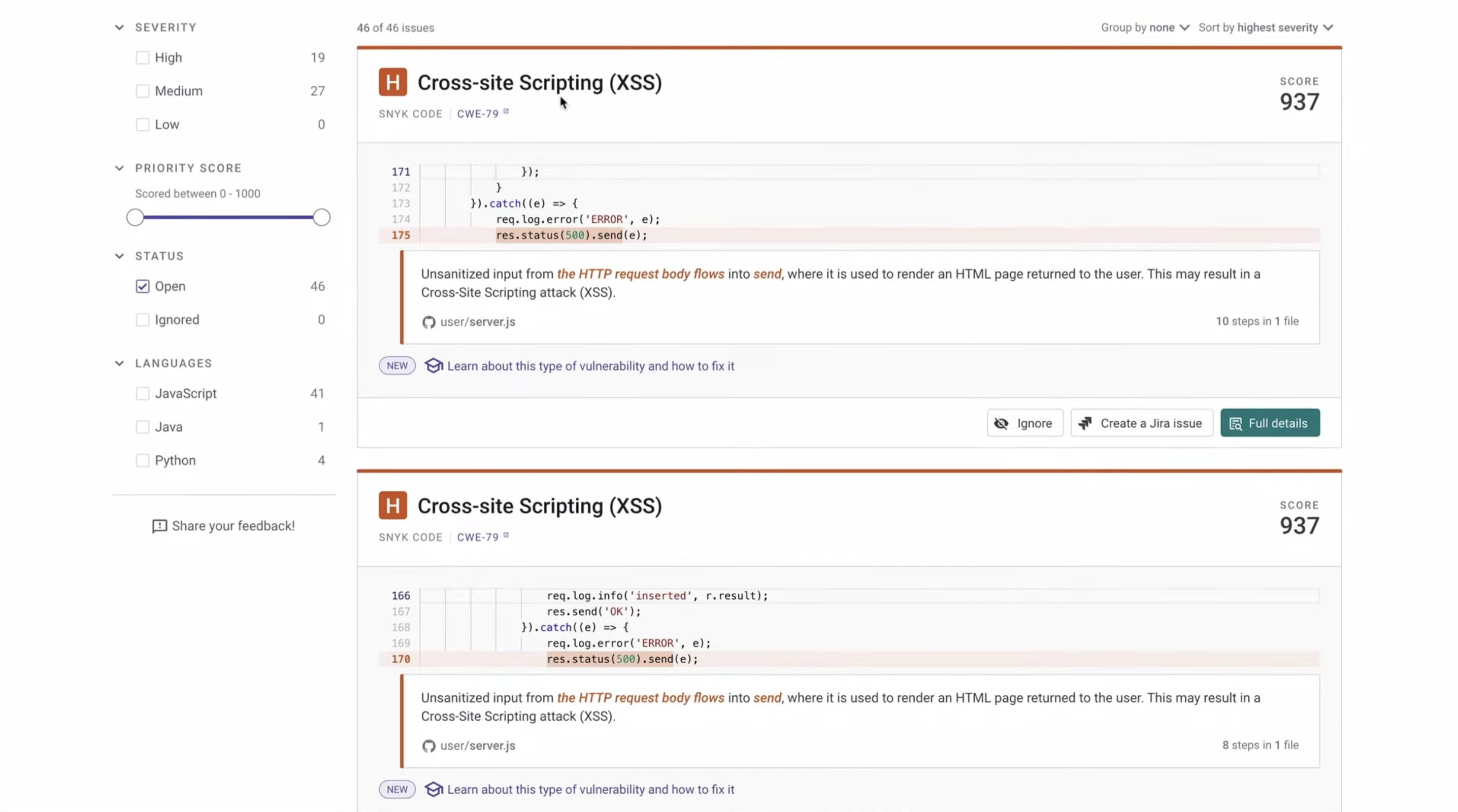Click code line 174 req.log.error
The height and width of the screenshot is (812, 1458).
point(577,219)
